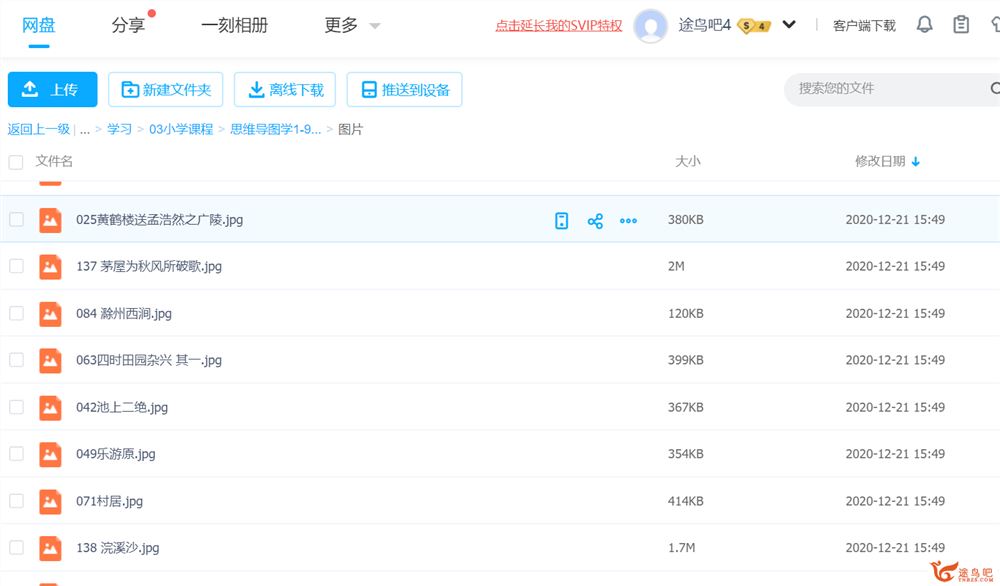Screen dimensions: 1000x586
Task: Toggle the select-all checkbox beside 文件名
Action: 16,162
